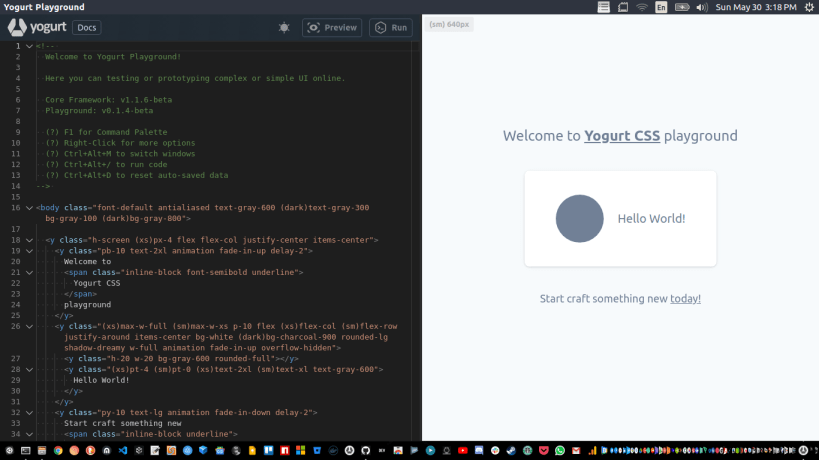This screenshot has height=460, width=819.
Task: Click the 'Yogurt CSS' text on line 22
Action: pyautogui.click(x=97, y=283)
